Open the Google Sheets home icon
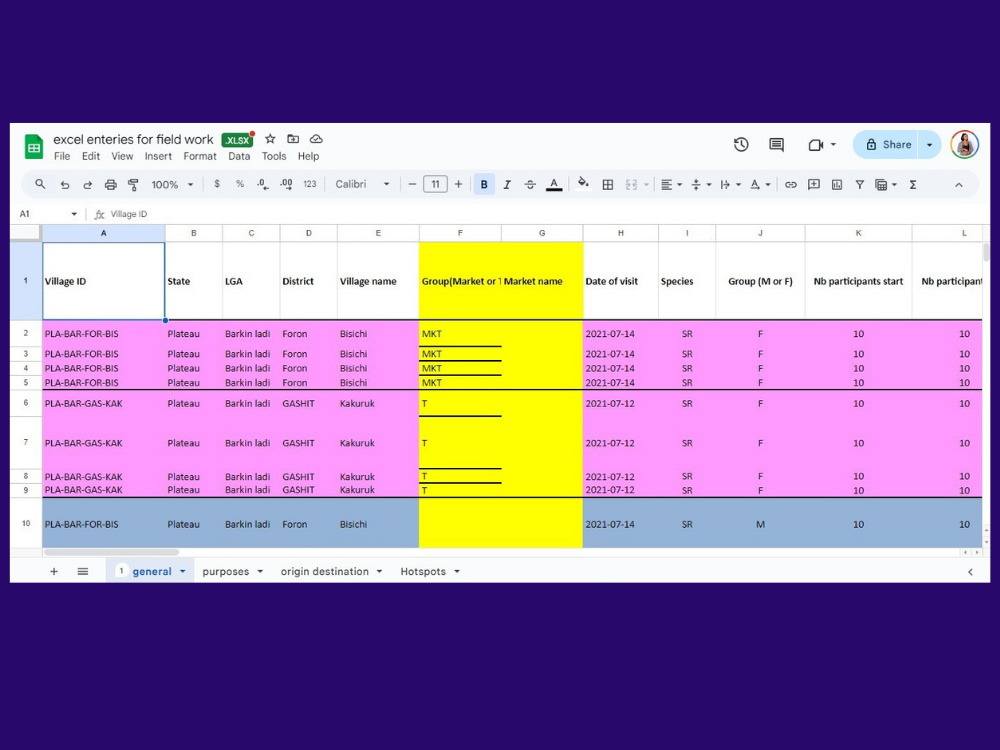This screenshot has height=750, width=1000. tap(34, 147)
